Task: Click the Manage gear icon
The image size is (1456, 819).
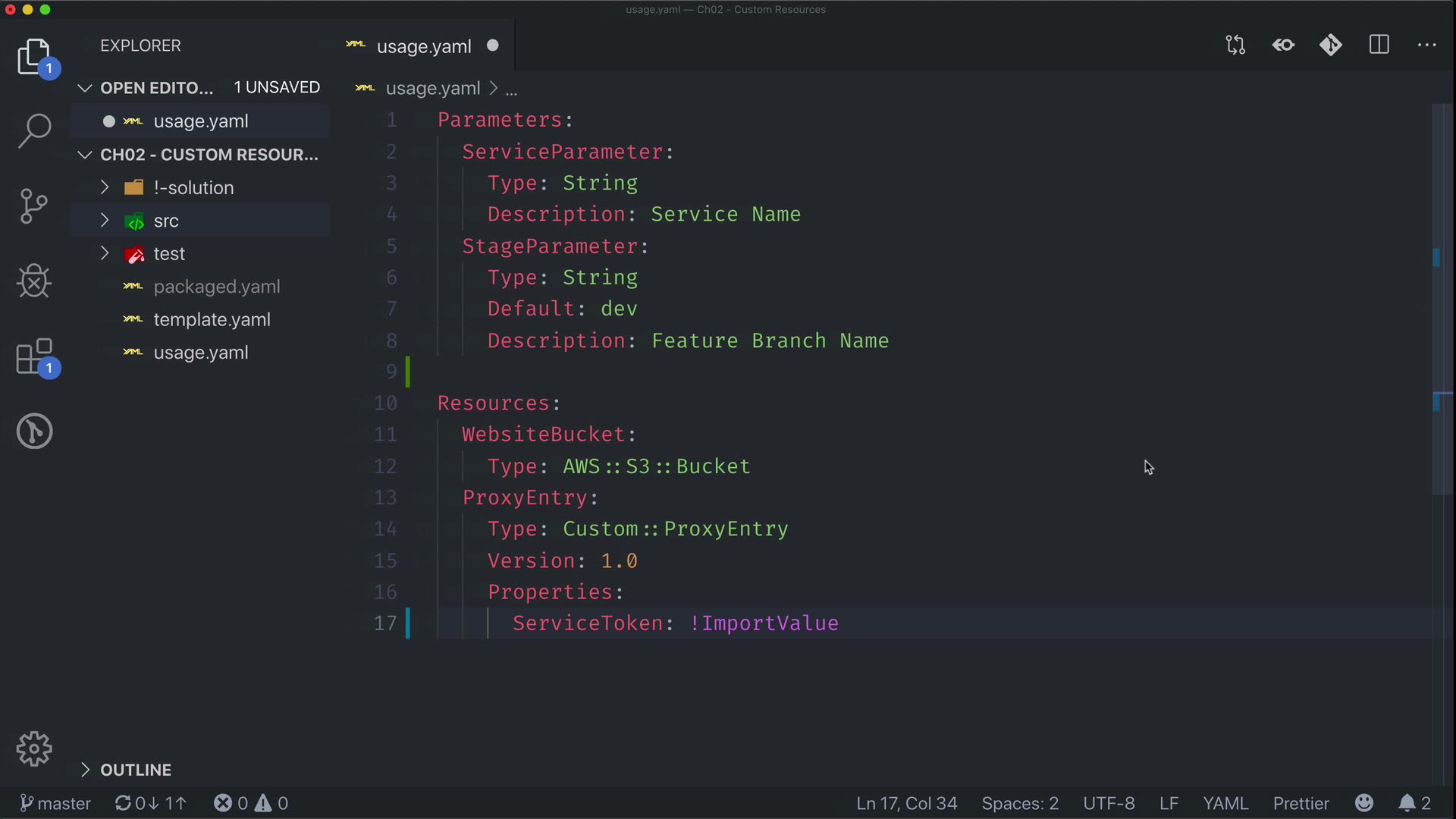Action: (x=34, y=749)
